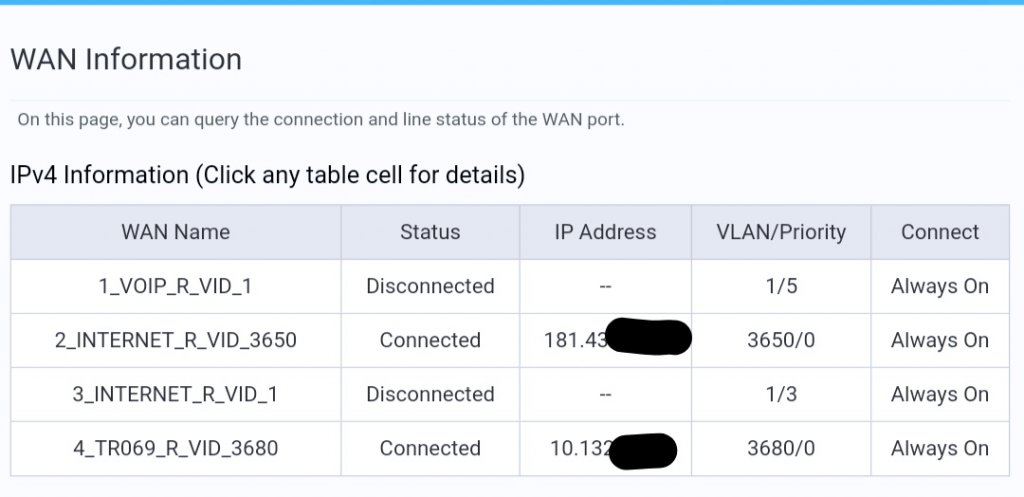Click the 3680/0 VLAN/Priority cell

tap(781, 449)
